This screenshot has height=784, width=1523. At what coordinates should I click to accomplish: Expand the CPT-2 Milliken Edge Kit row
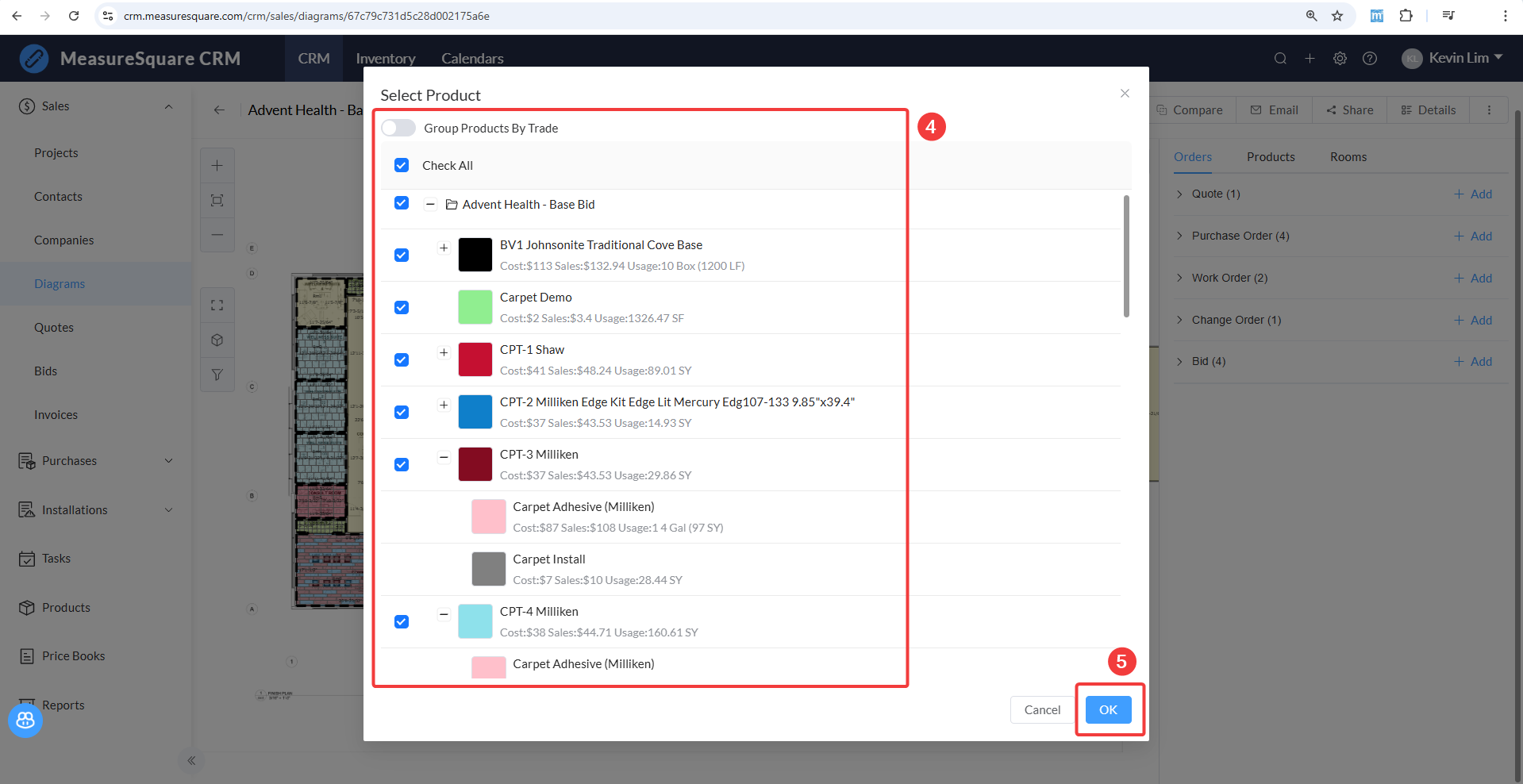click(444, 405)
